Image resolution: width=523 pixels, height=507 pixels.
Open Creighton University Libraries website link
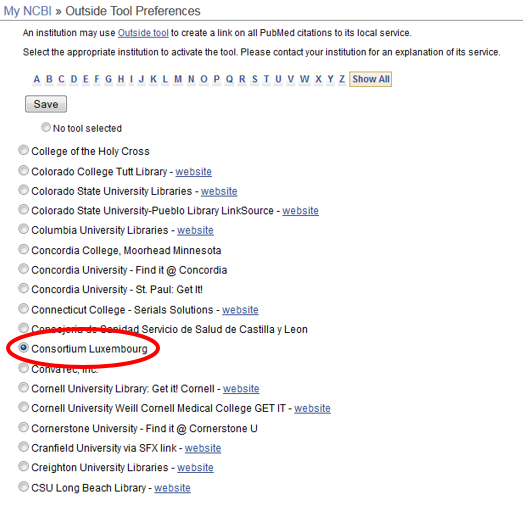coord(195,468)
